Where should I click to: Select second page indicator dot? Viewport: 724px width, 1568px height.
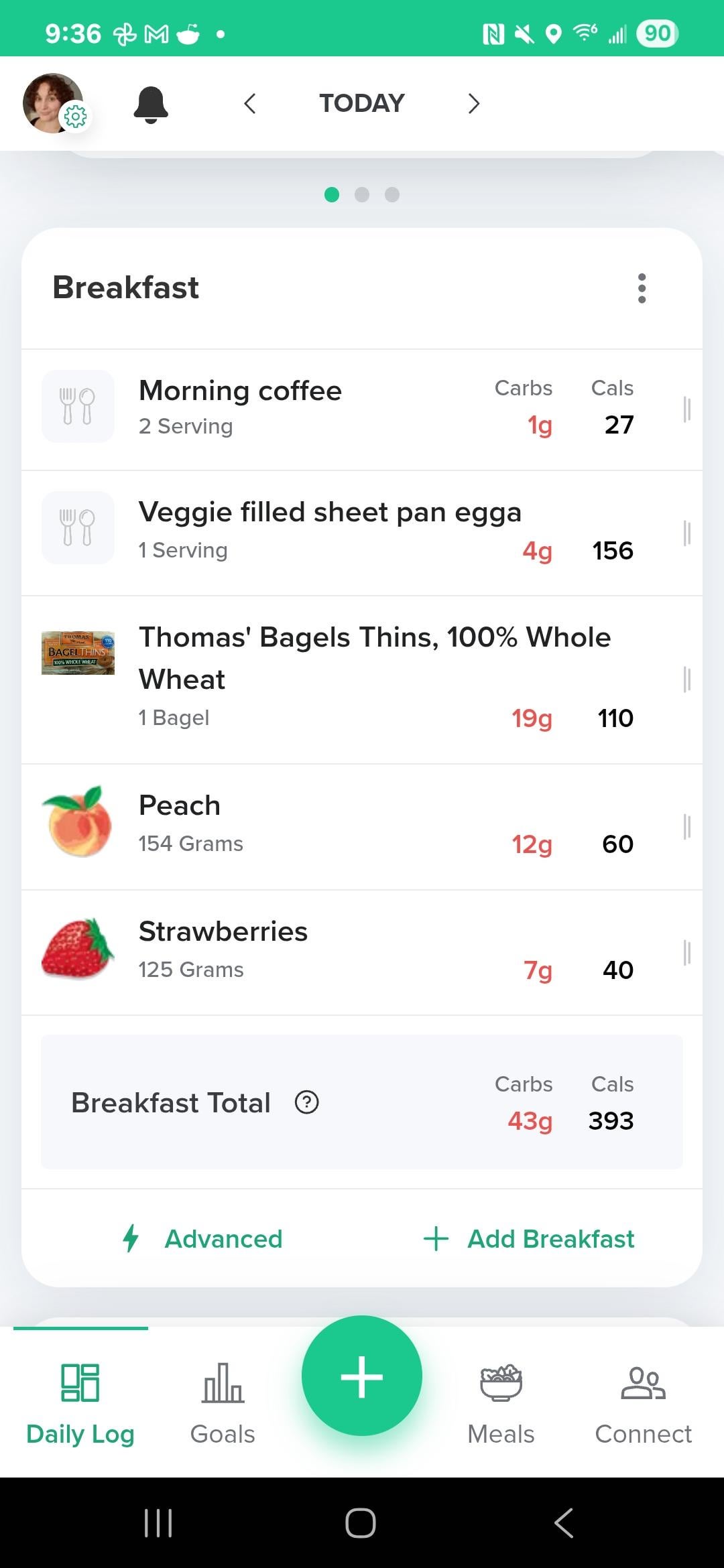click(x=362, y=195)
